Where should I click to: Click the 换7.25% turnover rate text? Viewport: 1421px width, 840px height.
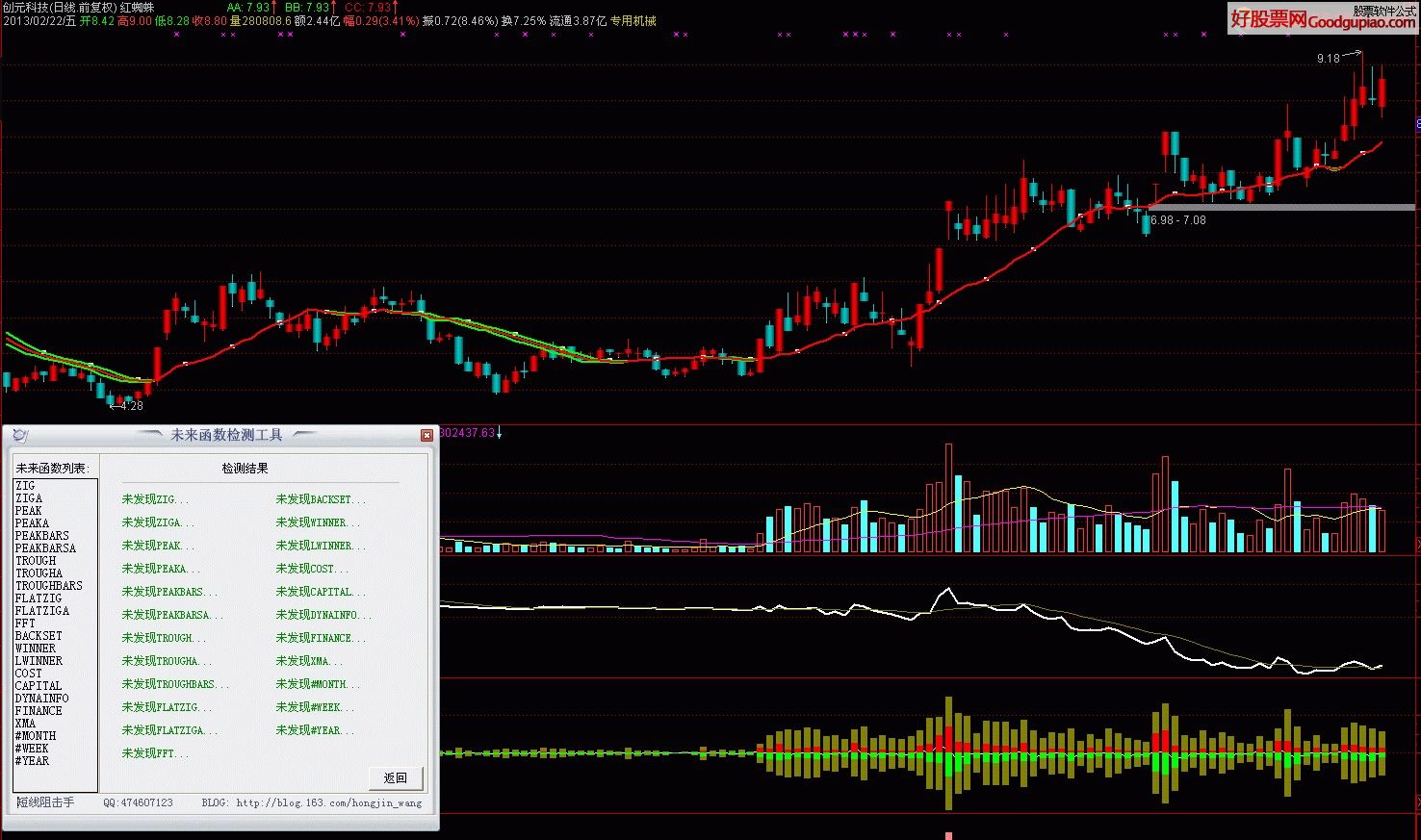523,20
